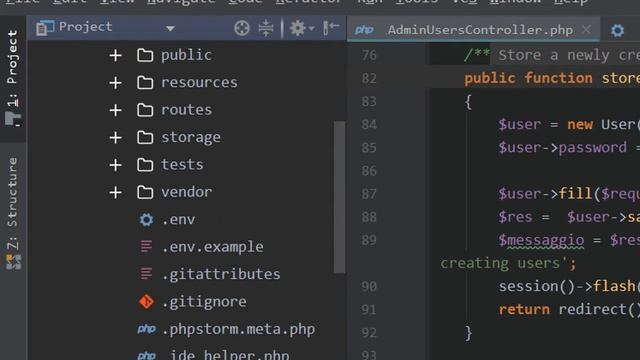Click '$user->fill' on line 87
This screenshot has height=360, width=640.
point(545,194)
